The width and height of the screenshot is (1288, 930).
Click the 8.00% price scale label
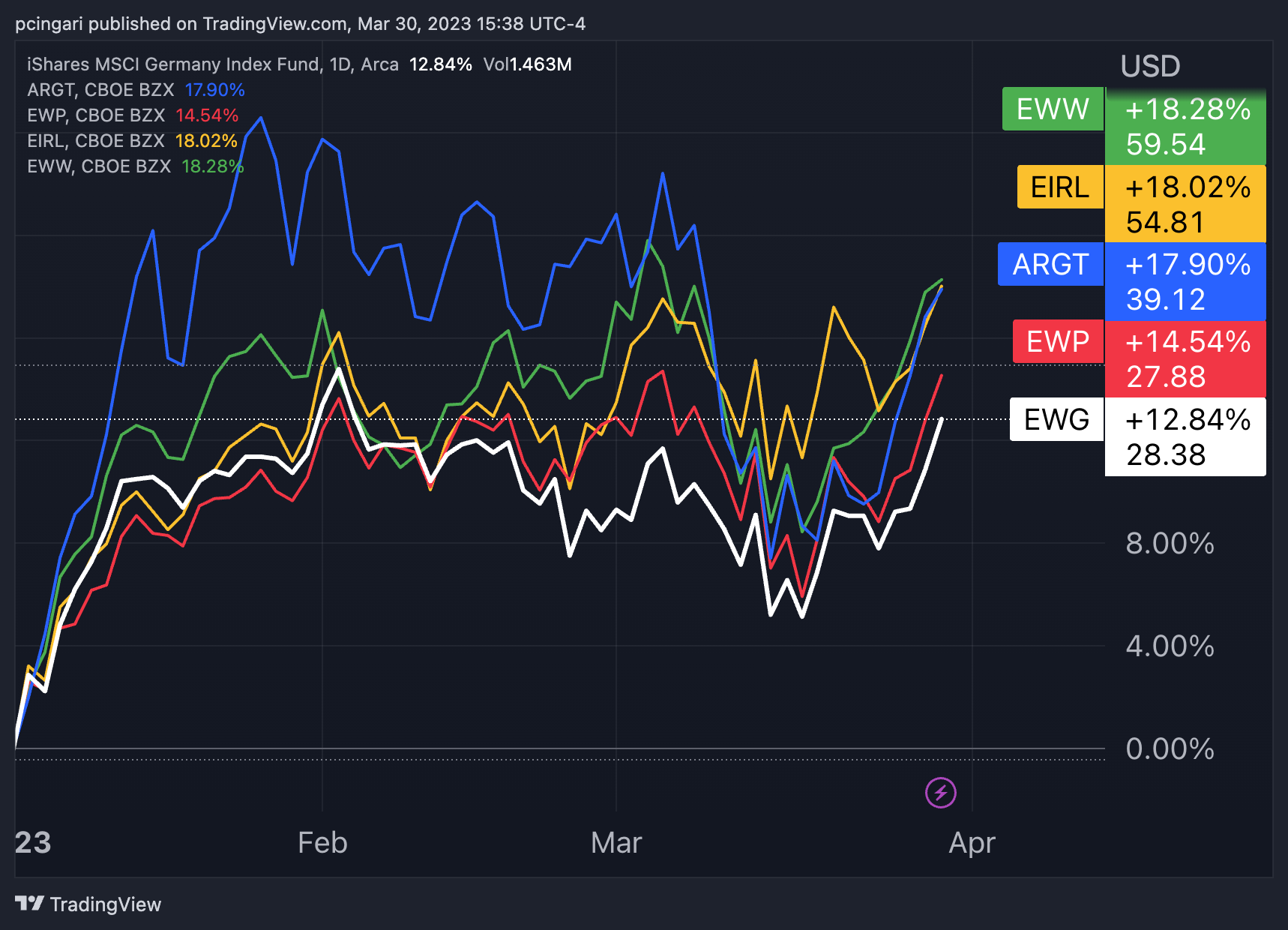pyautogui.click(x=1170, y=543)
